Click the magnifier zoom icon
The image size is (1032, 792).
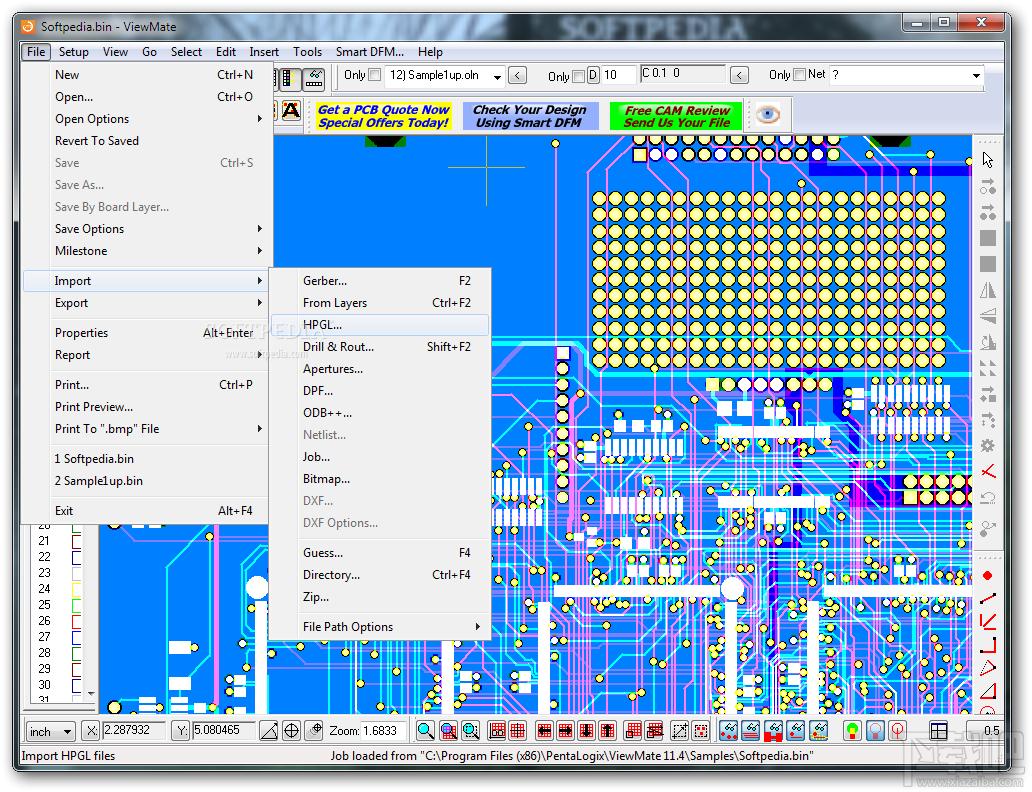coord(425,730)
